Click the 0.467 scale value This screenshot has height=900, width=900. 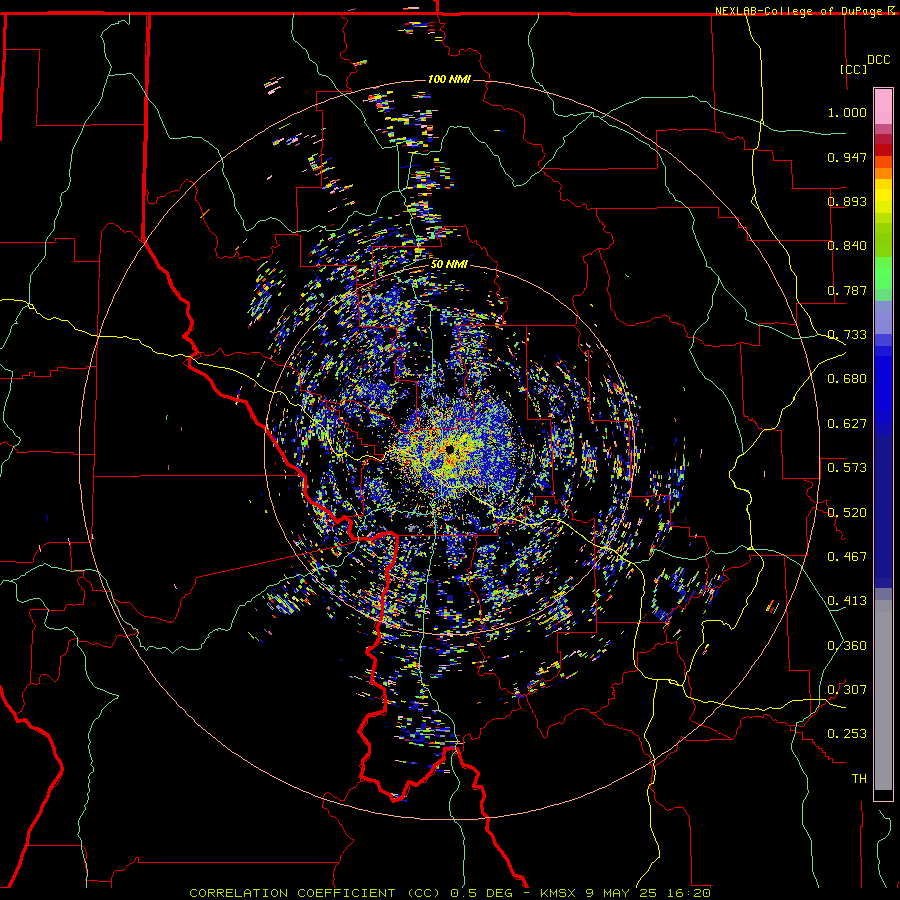847,557
